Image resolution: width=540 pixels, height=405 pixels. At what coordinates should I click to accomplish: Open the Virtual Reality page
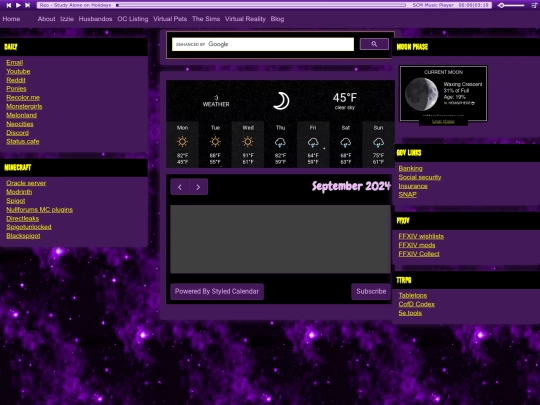245,19
